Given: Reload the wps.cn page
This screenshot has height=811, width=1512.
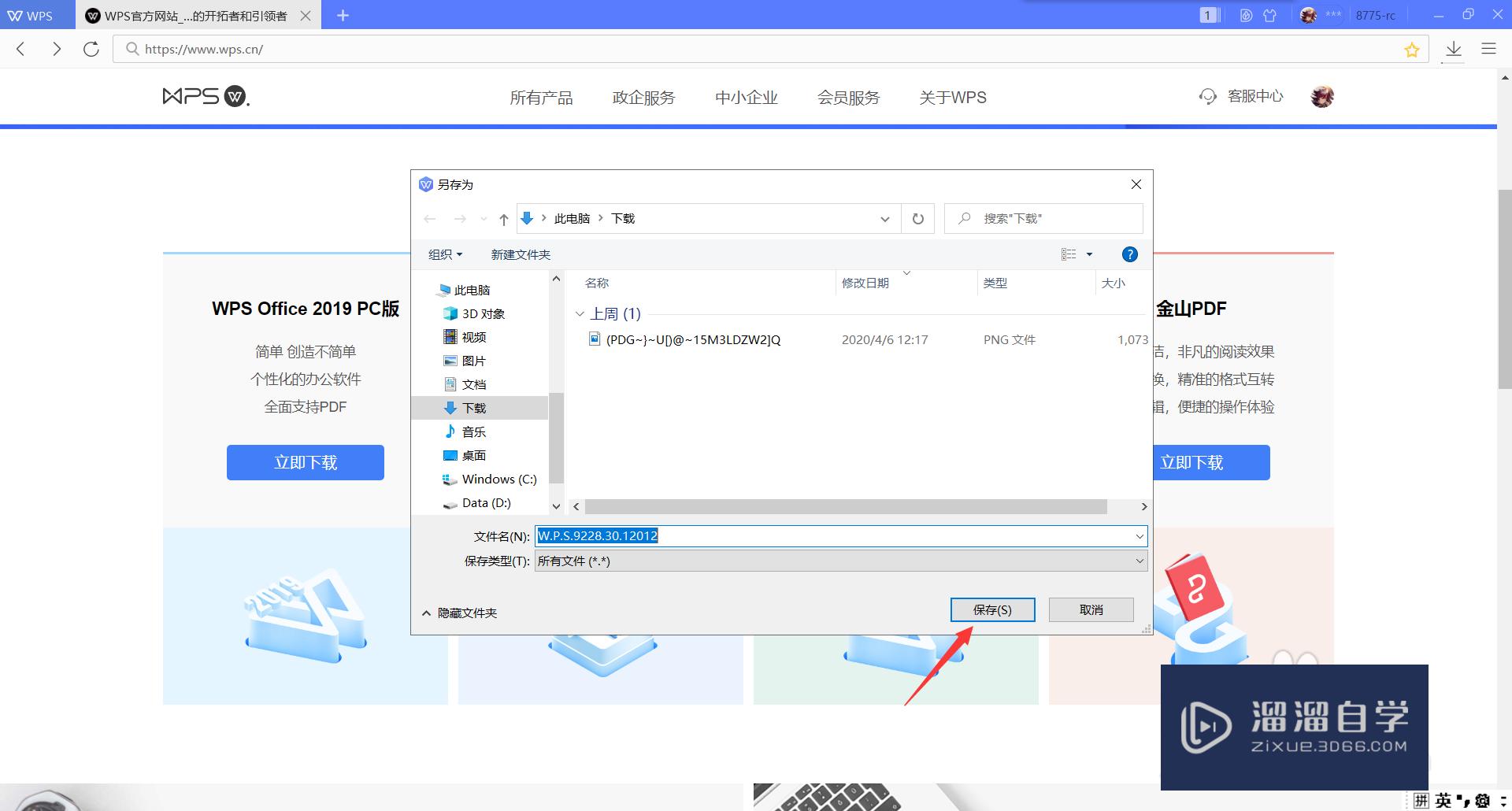Looking at the screenshot, I should [x=91, y=49].
